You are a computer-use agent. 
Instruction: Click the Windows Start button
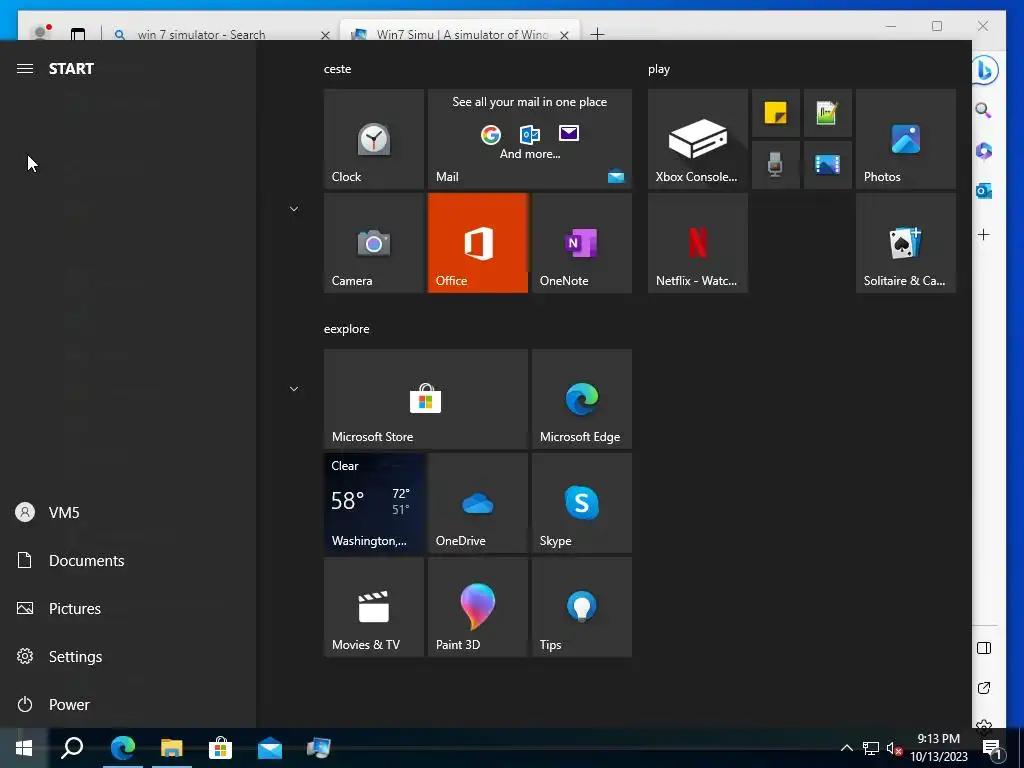tap(24, 748)
